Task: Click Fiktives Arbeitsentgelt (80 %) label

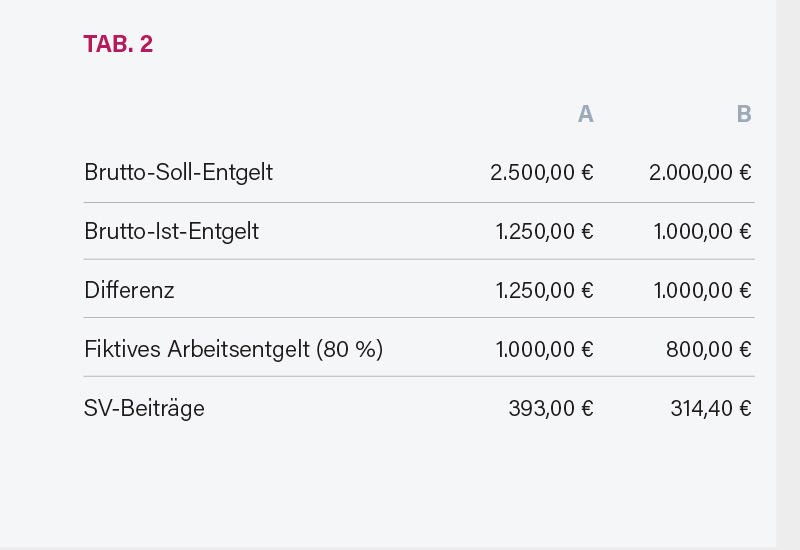Action: (x=233, y=349)
